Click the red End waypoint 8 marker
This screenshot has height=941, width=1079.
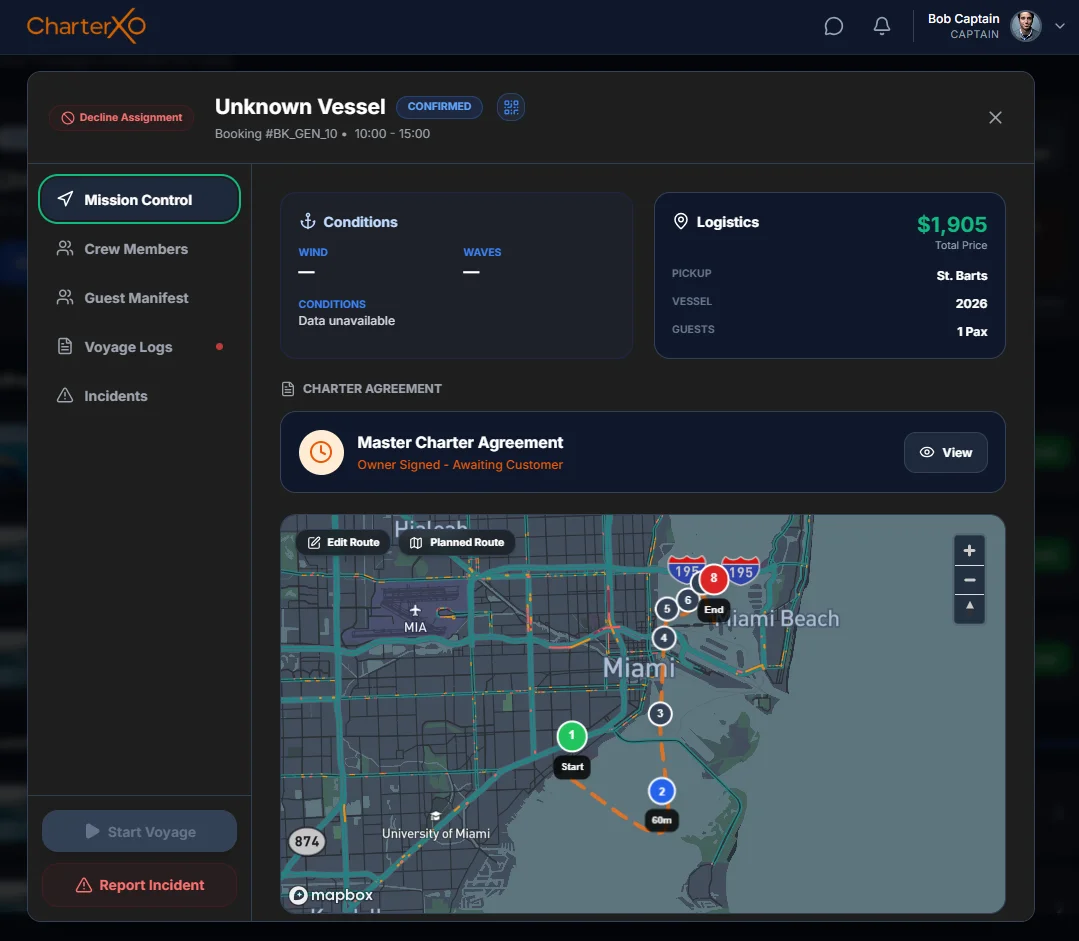(x=714, y=578)
